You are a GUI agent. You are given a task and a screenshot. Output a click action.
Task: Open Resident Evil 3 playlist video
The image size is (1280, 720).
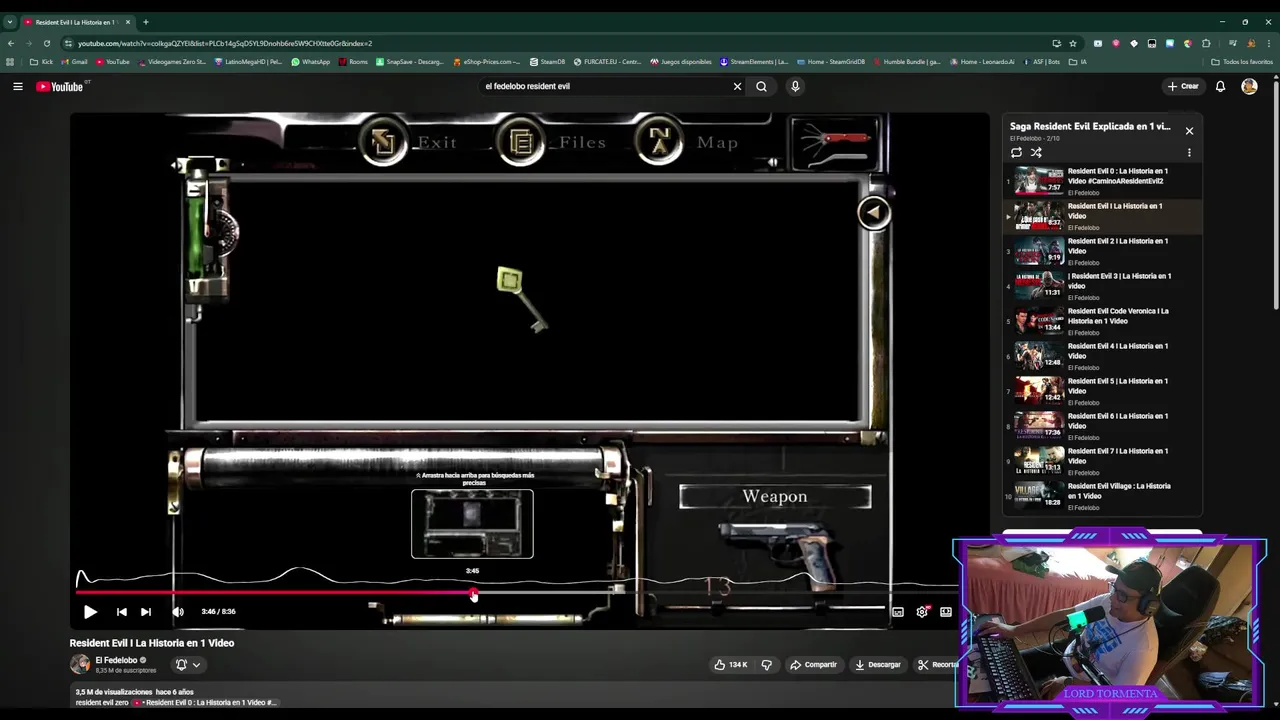coord(1103,286)
